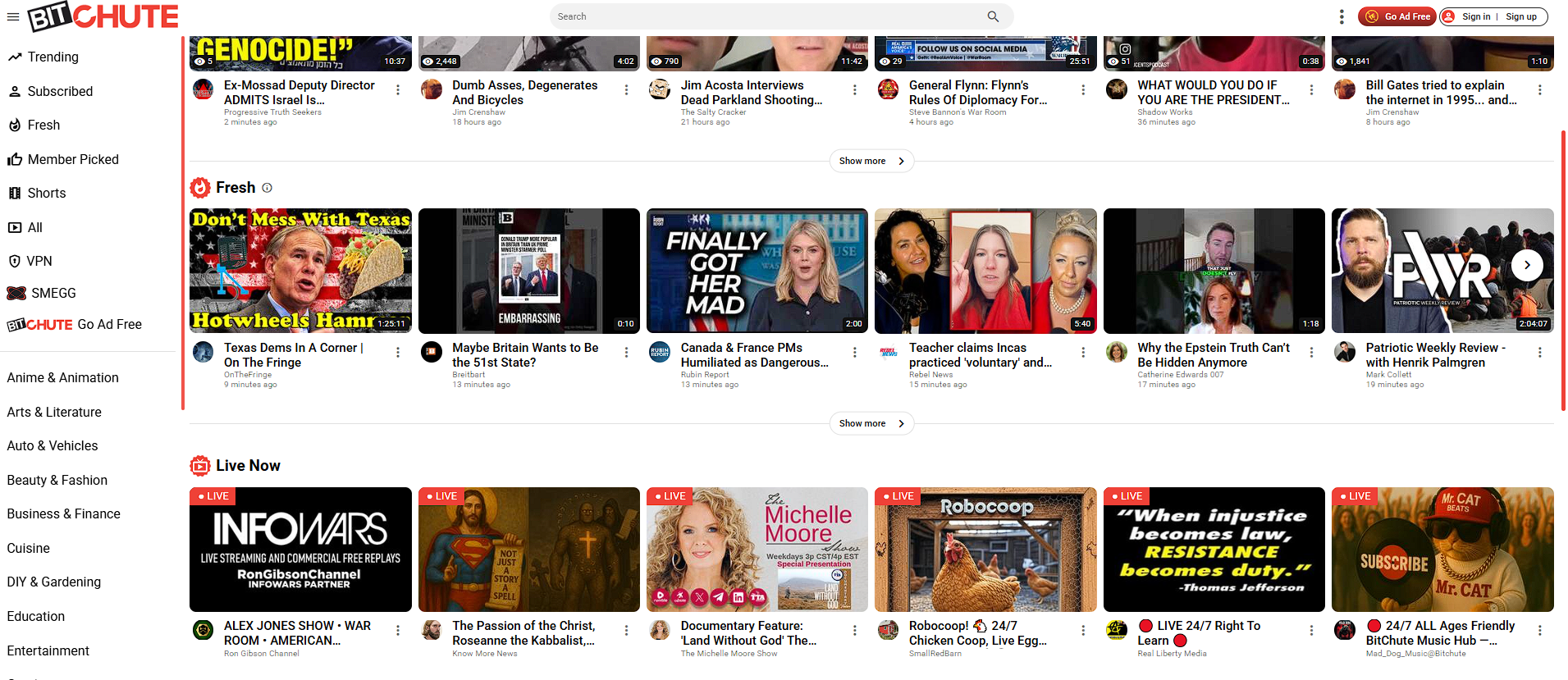Open Anime & Animation category
Screen dimensions: 1568x680
tap(63, 377)
